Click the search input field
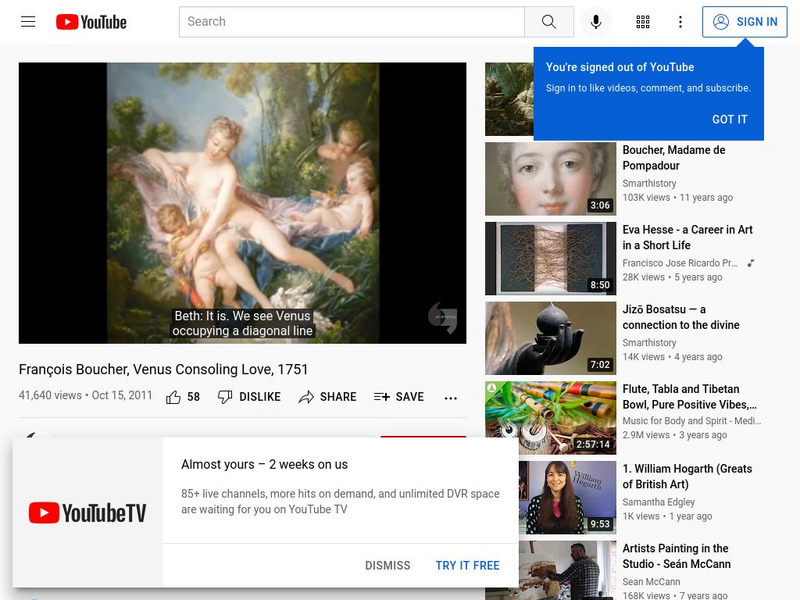 tap(350, 21)
